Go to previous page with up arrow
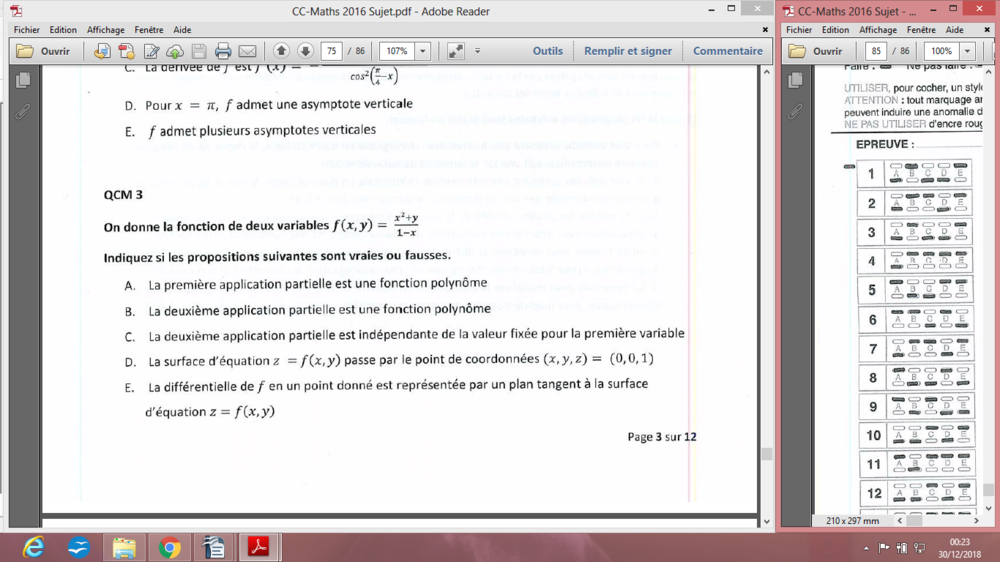 (281, 51)
